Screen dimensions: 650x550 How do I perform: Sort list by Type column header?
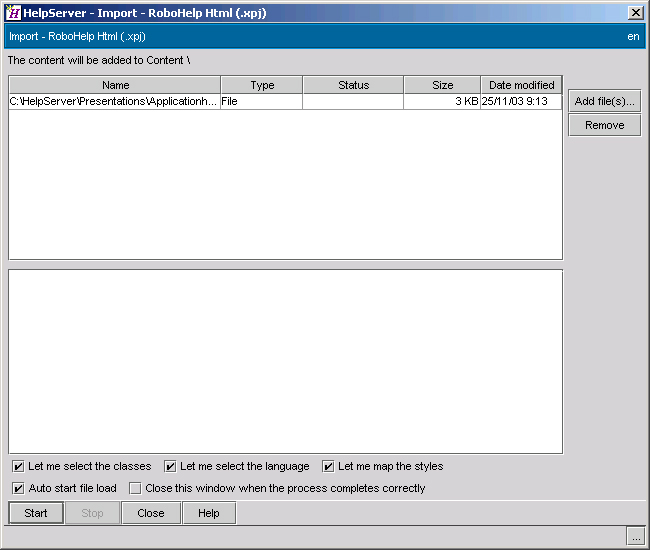click(262, 85)
